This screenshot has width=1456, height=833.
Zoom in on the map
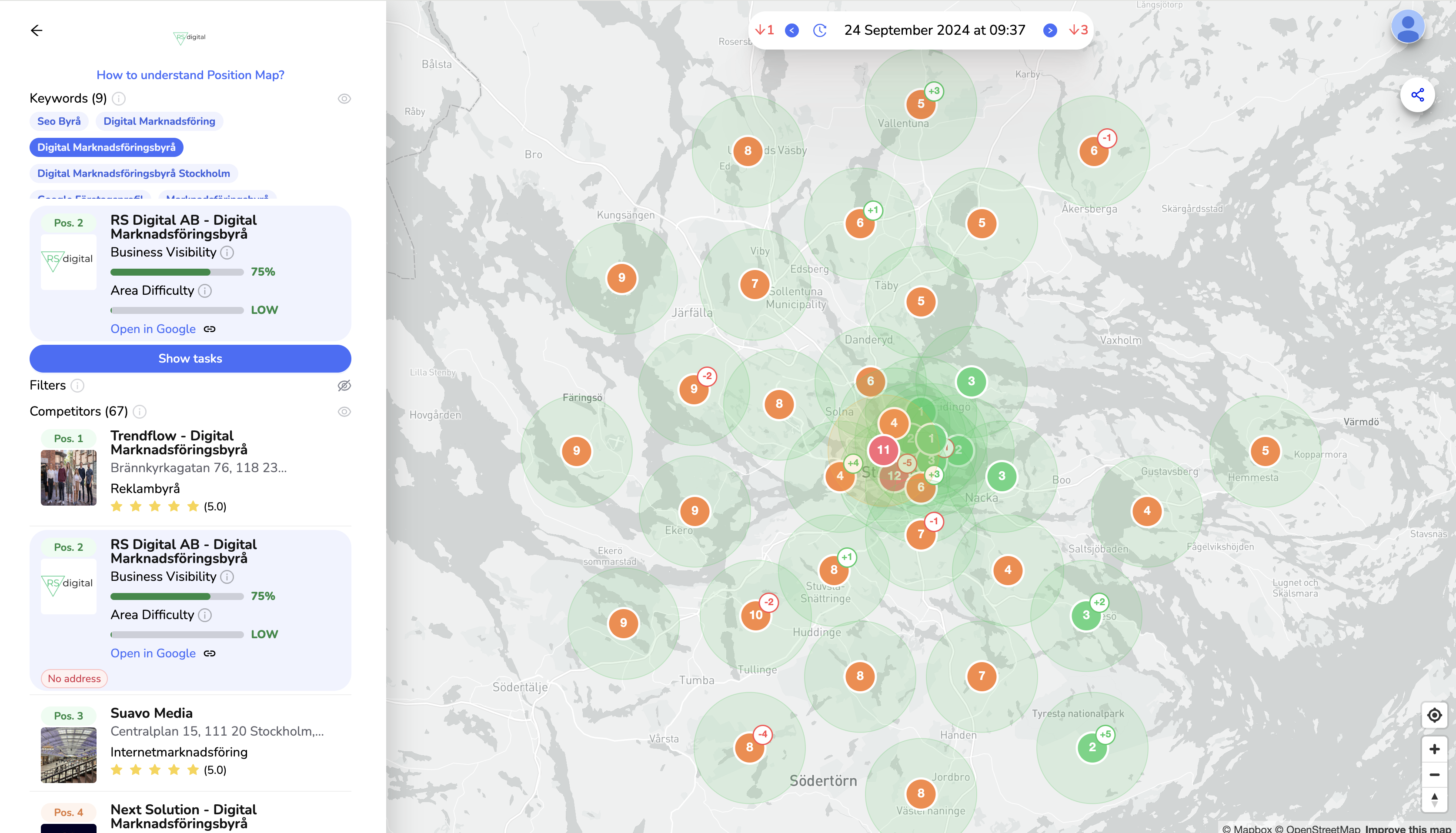[x=1434, y=749]
